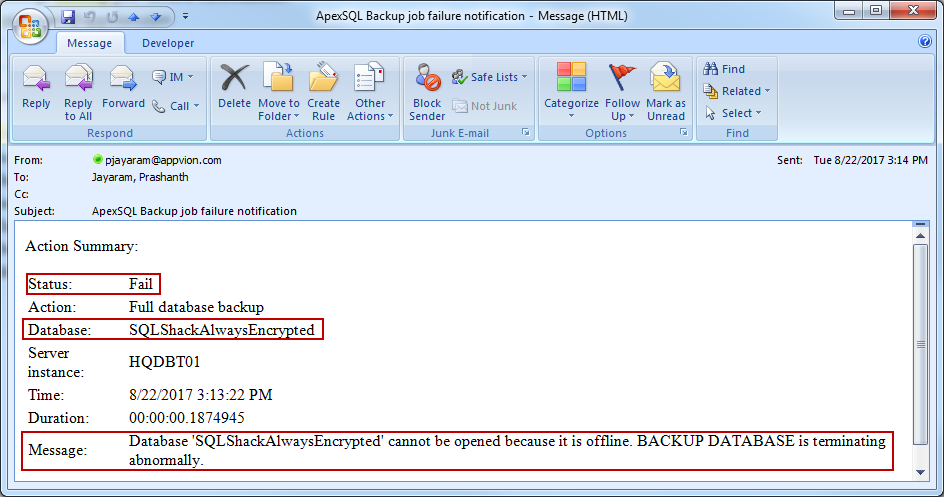Click the Save icon in Quick Access
The image size is (944, 497).
click(x=68, y=17)
